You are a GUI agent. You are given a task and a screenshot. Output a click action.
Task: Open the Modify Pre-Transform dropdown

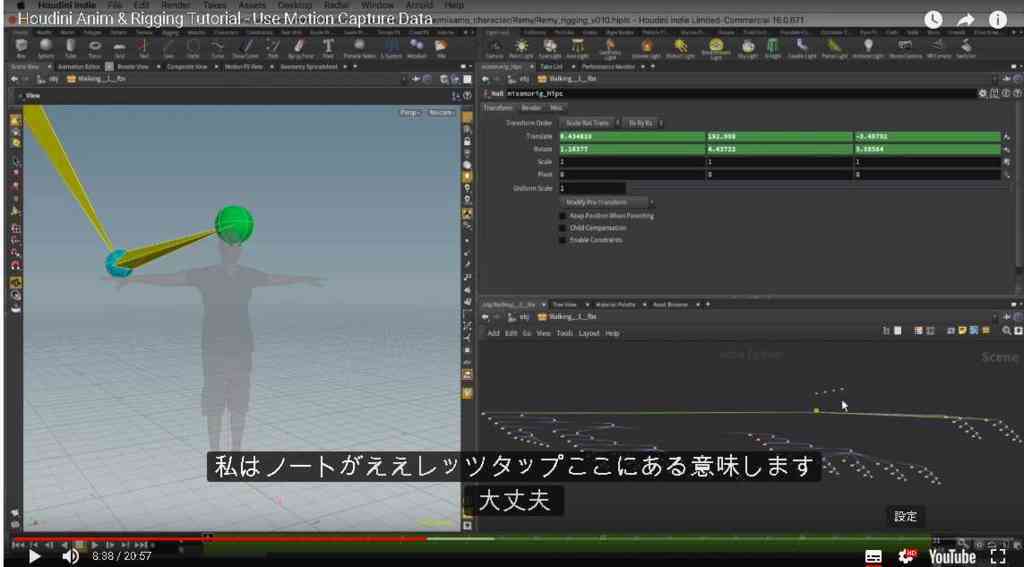click(x=607, y=202)
